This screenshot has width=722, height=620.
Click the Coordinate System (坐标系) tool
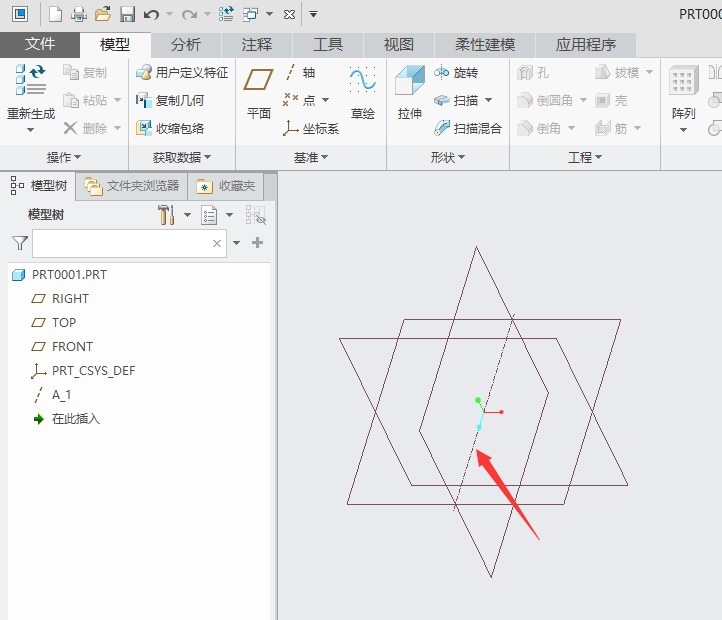coord(311,128)
